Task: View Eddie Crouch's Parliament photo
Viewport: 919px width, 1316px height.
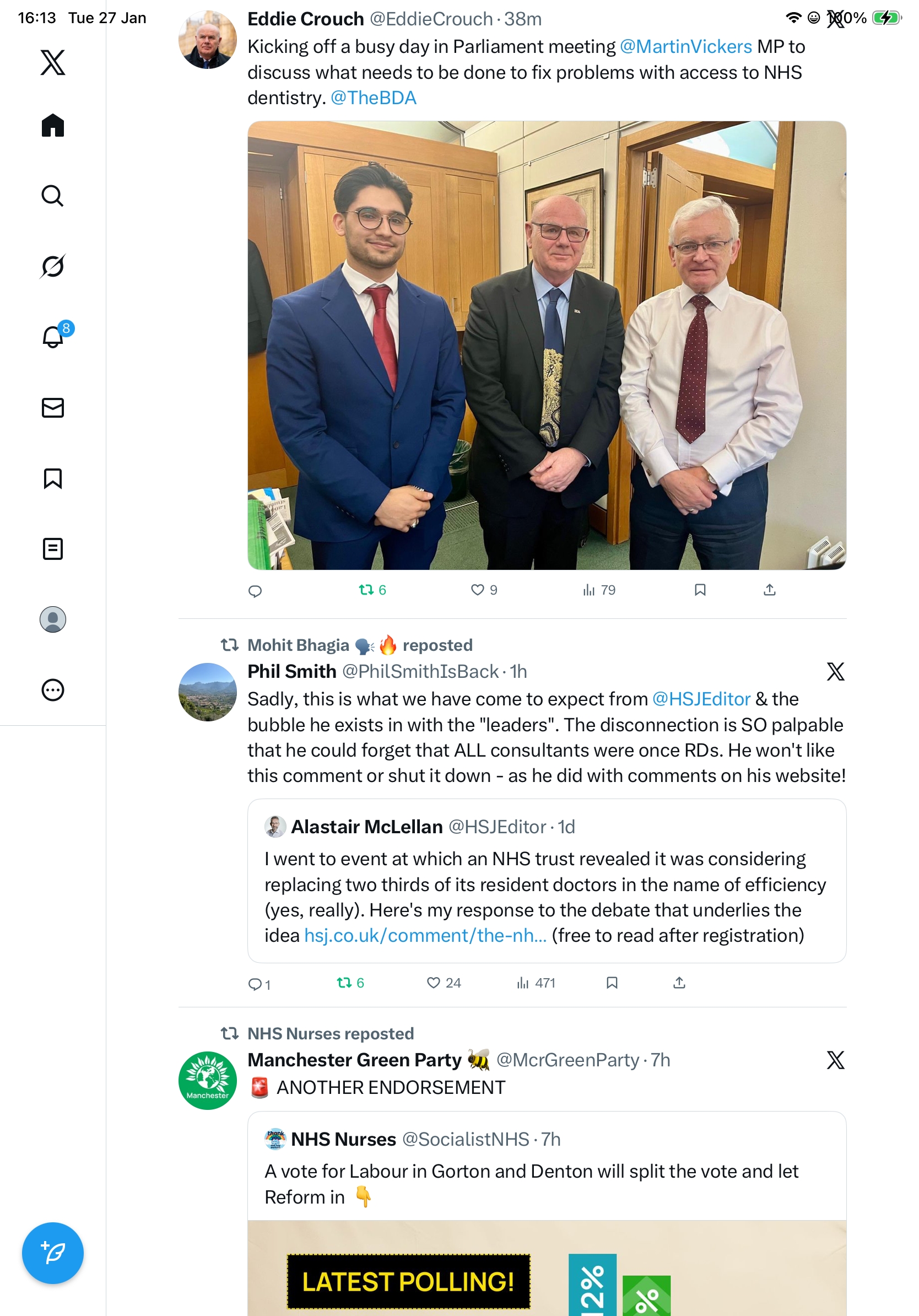Action: [x=547, y=345]
